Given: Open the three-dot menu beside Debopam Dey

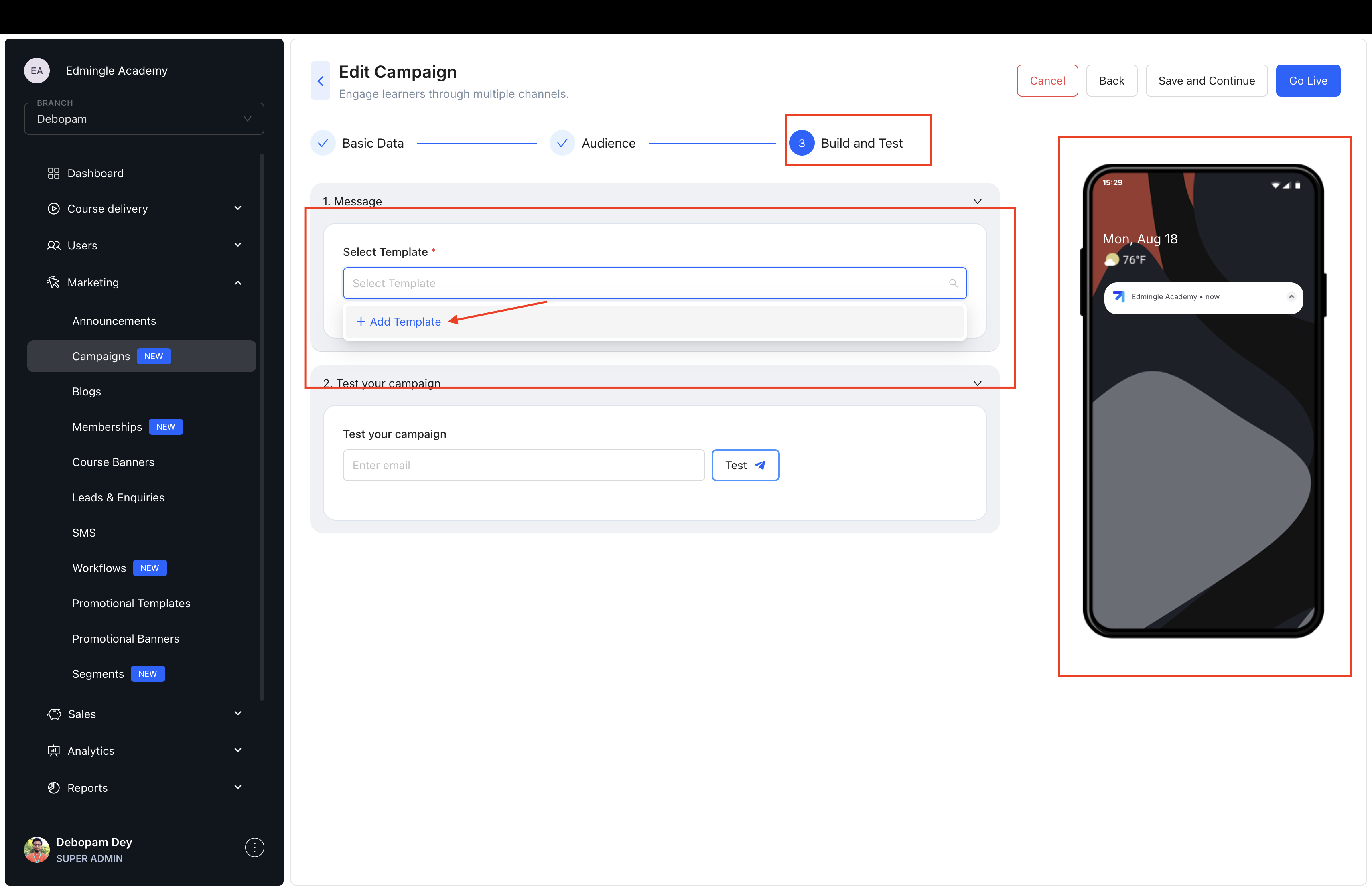Looking at the screenshot, I should (254, 847).
